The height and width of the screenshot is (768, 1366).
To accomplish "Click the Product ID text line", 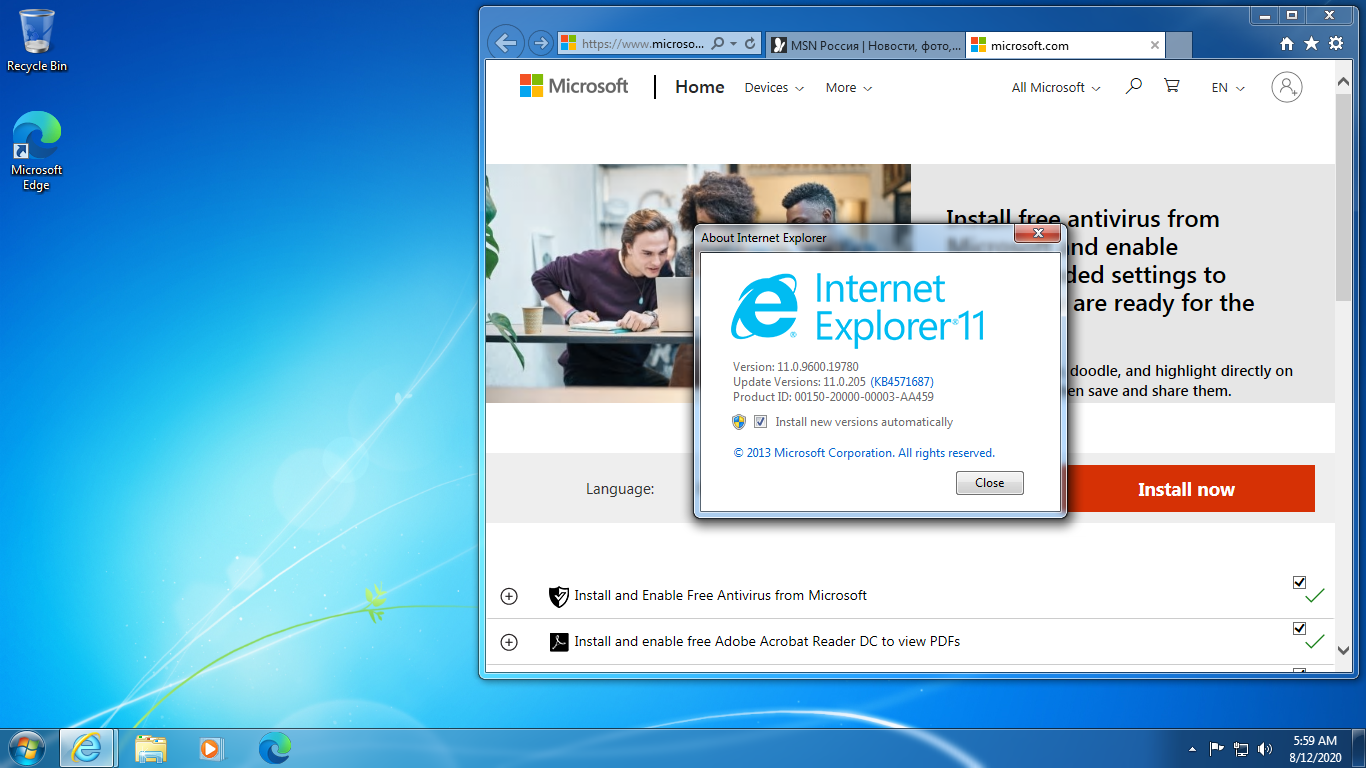I will tap(833, 397).
